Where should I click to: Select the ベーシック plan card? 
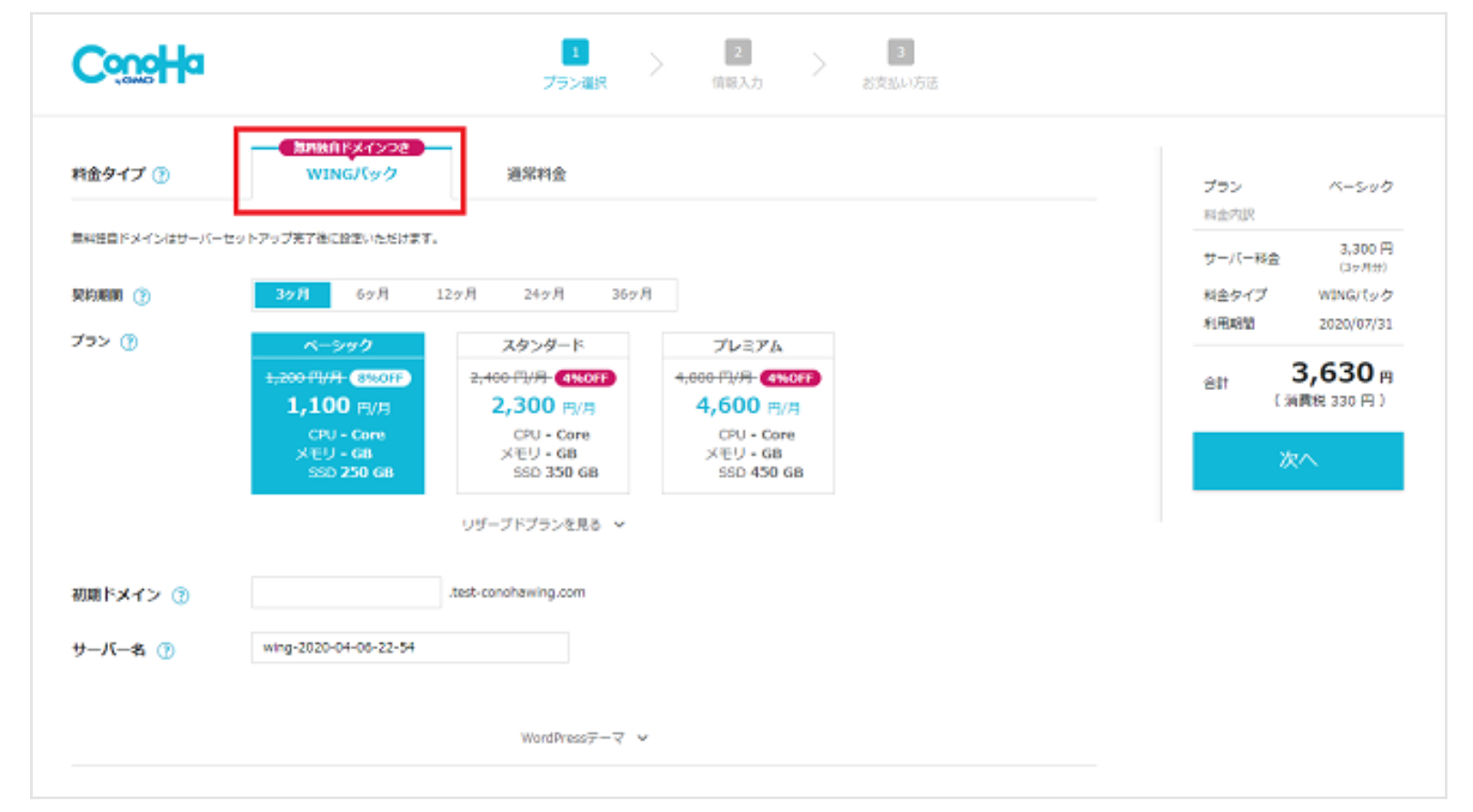[337, 413]
